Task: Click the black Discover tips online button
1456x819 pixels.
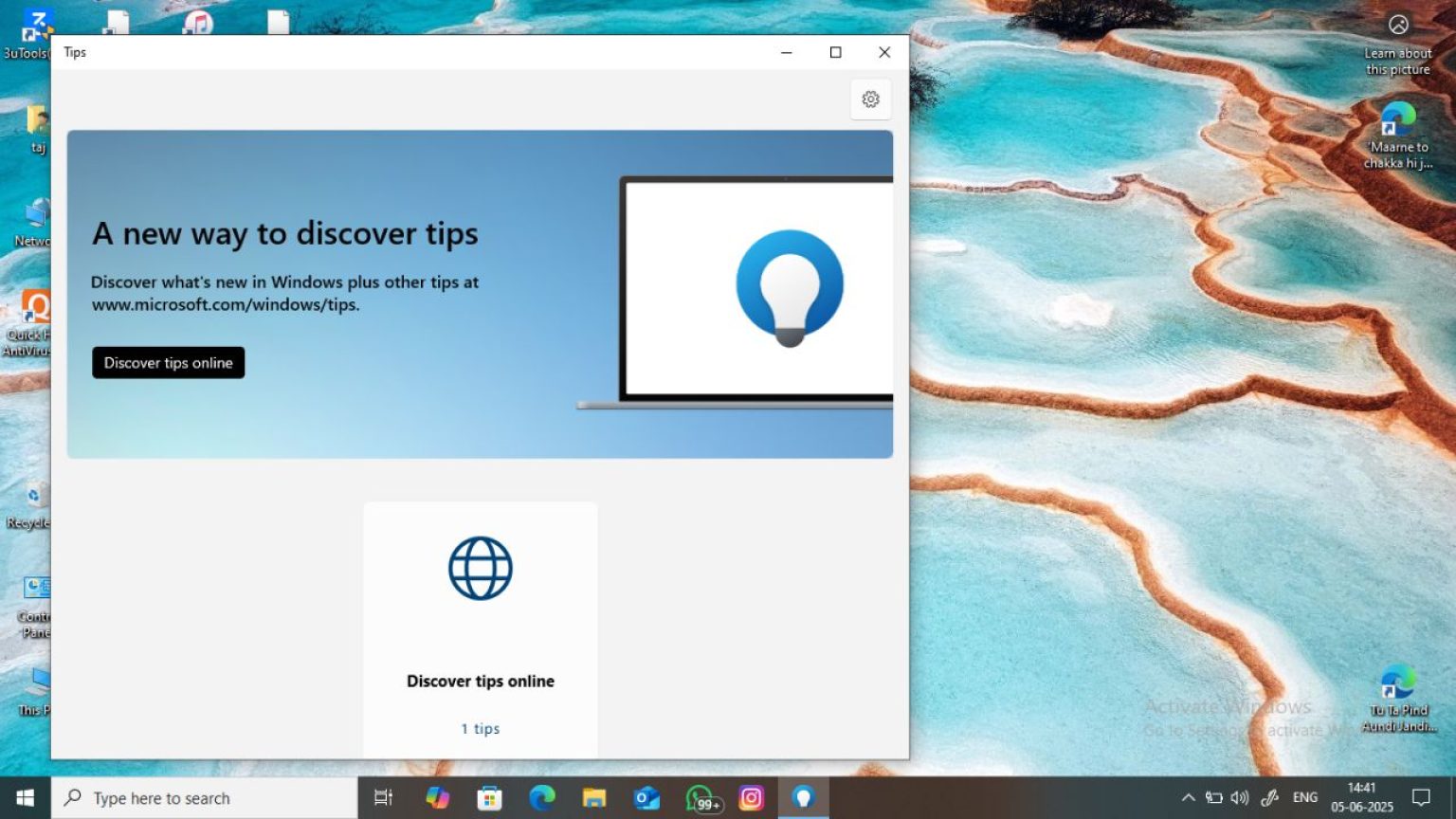Action: 169,363
